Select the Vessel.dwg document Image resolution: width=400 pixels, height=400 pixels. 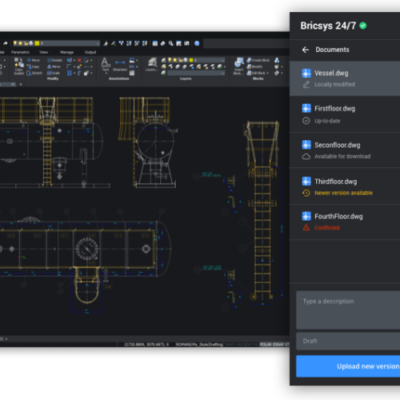(345, 79)
